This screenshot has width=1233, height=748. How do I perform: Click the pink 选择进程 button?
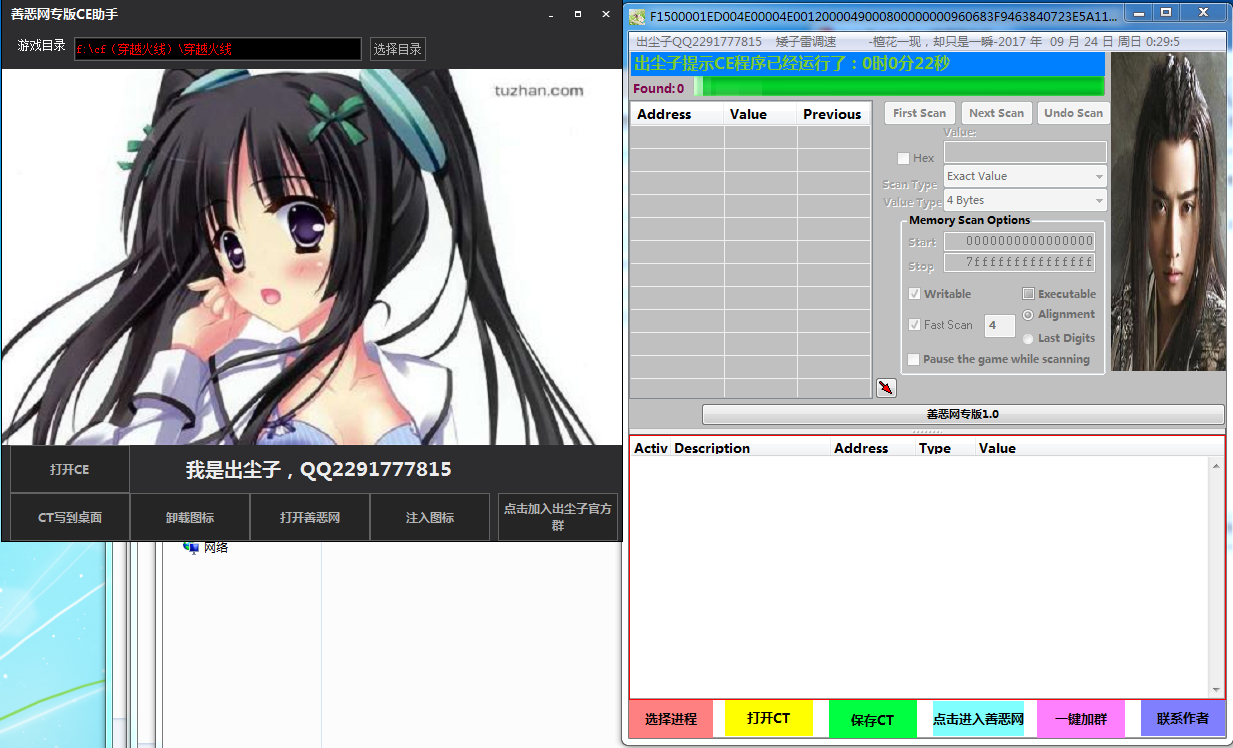[671, 718]
